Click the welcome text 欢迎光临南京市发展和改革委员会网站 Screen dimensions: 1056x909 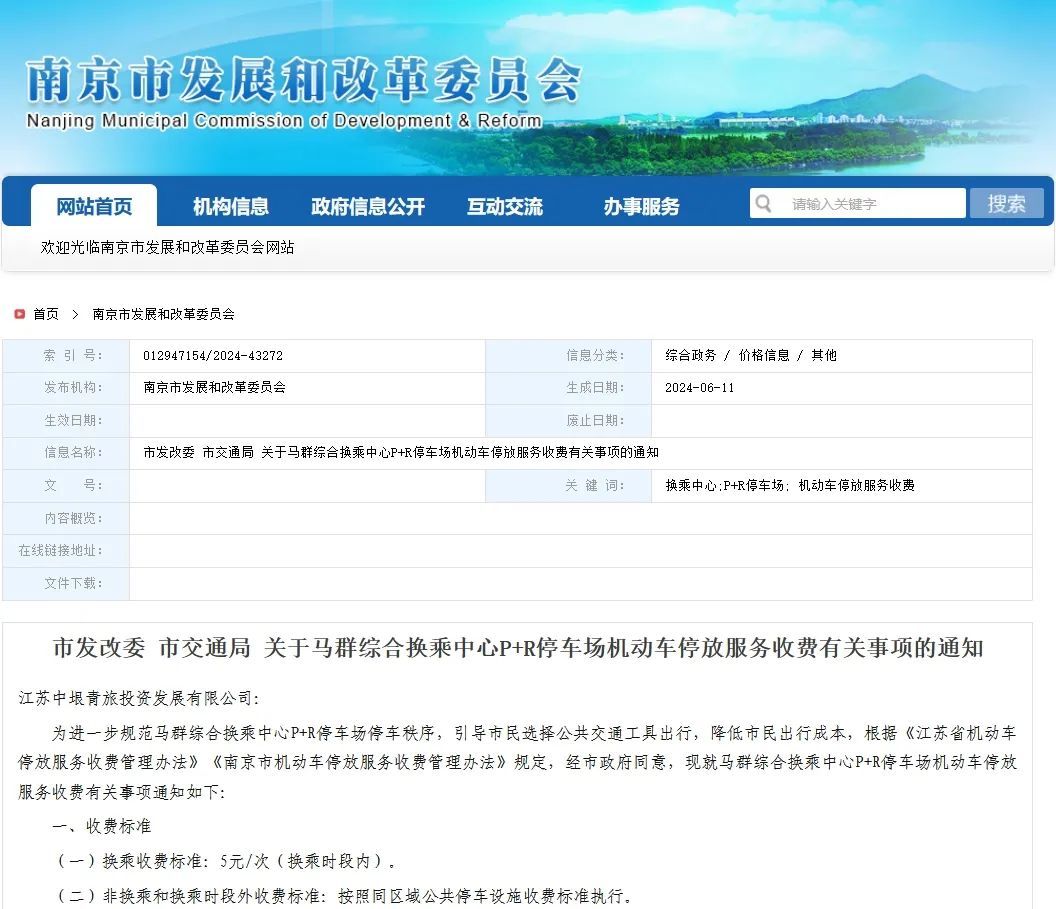coord(167,248)
